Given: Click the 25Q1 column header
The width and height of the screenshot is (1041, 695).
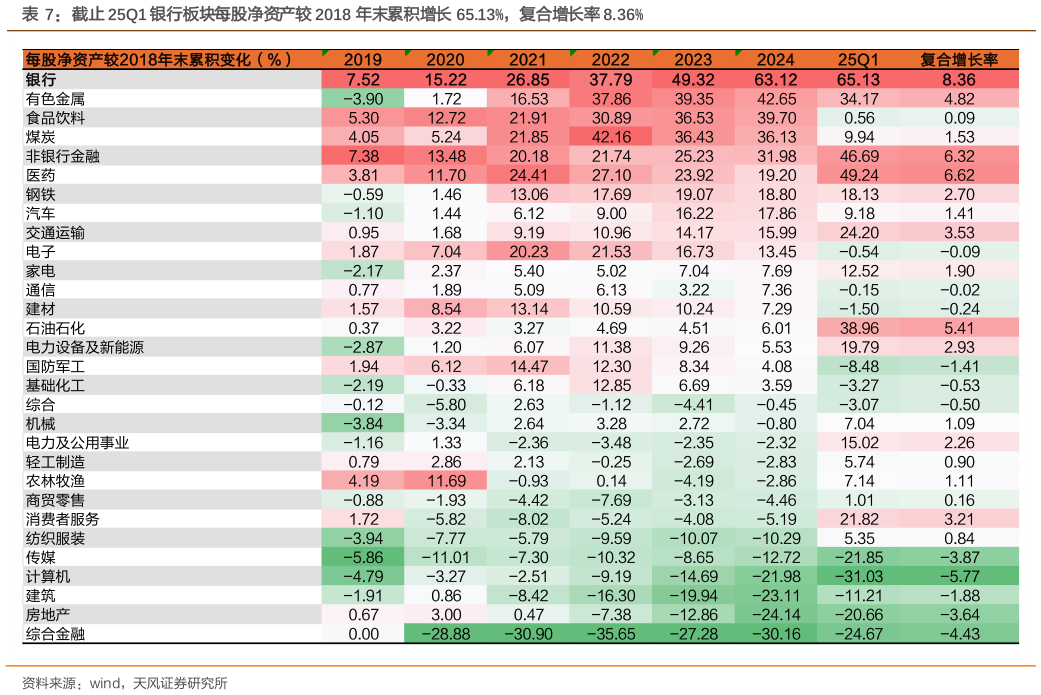Looking at the screenshot, I should [x=859, y=60].
